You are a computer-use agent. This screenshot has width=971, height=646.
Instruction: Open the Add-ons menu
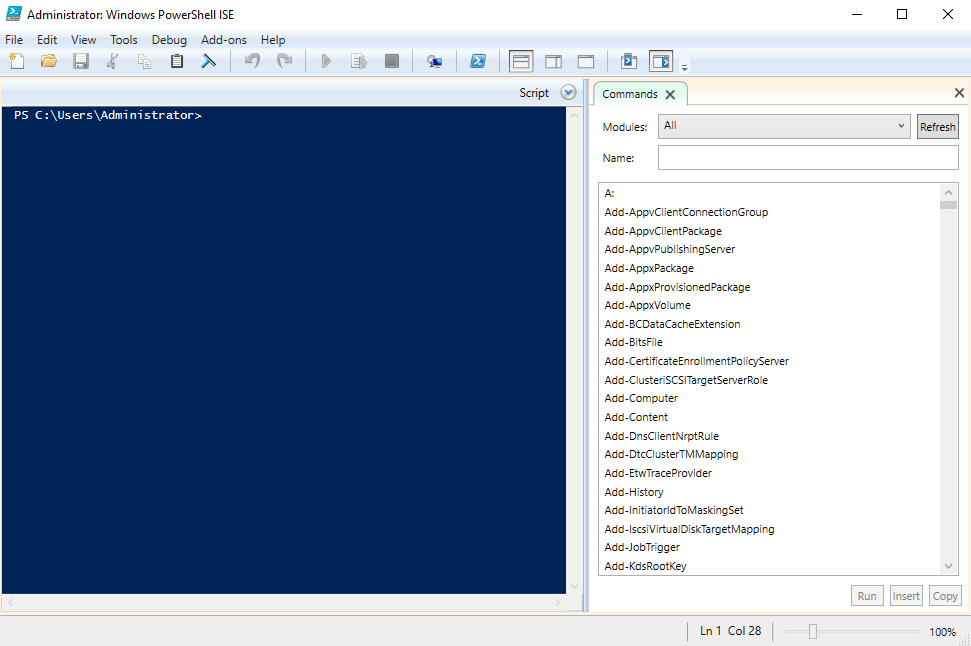(x=222, y=40)
